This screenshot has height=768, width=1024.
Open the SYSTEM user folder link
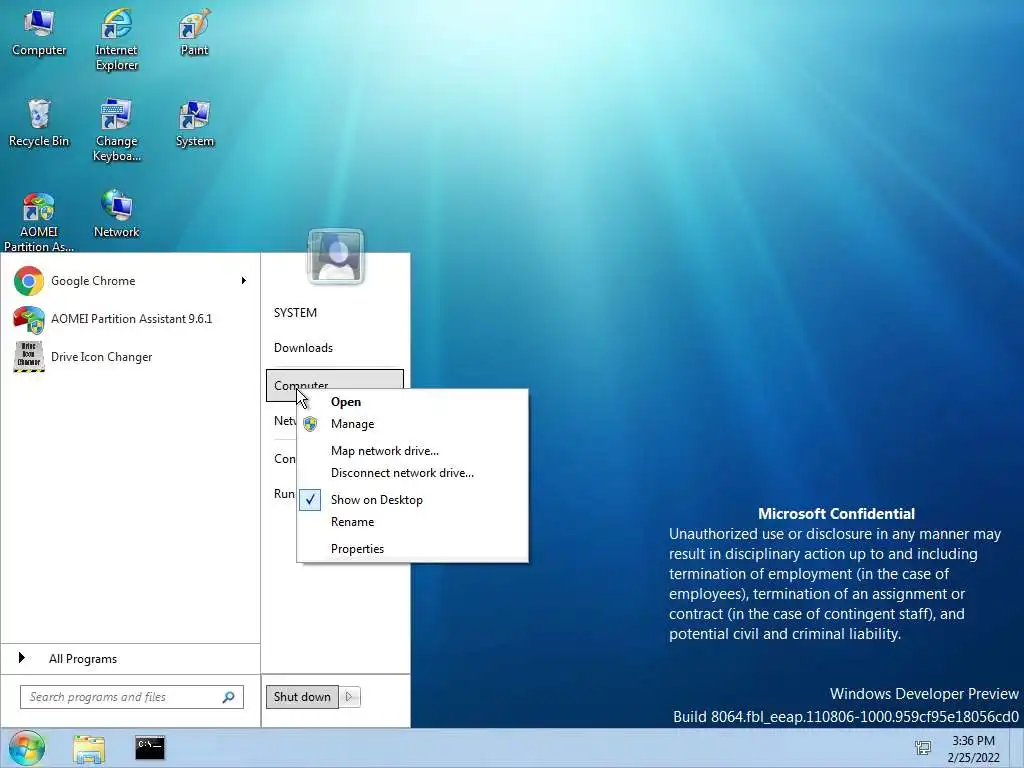click(295, 313)
